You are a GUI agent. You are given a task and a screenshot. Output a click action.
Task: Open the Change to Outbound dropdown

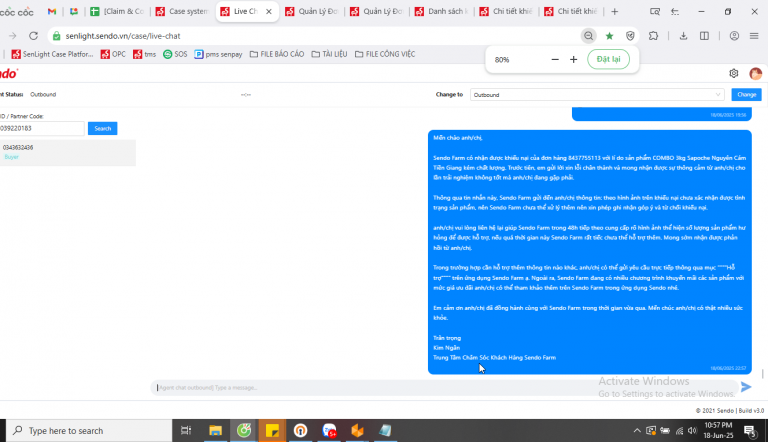tap(597, 95)
